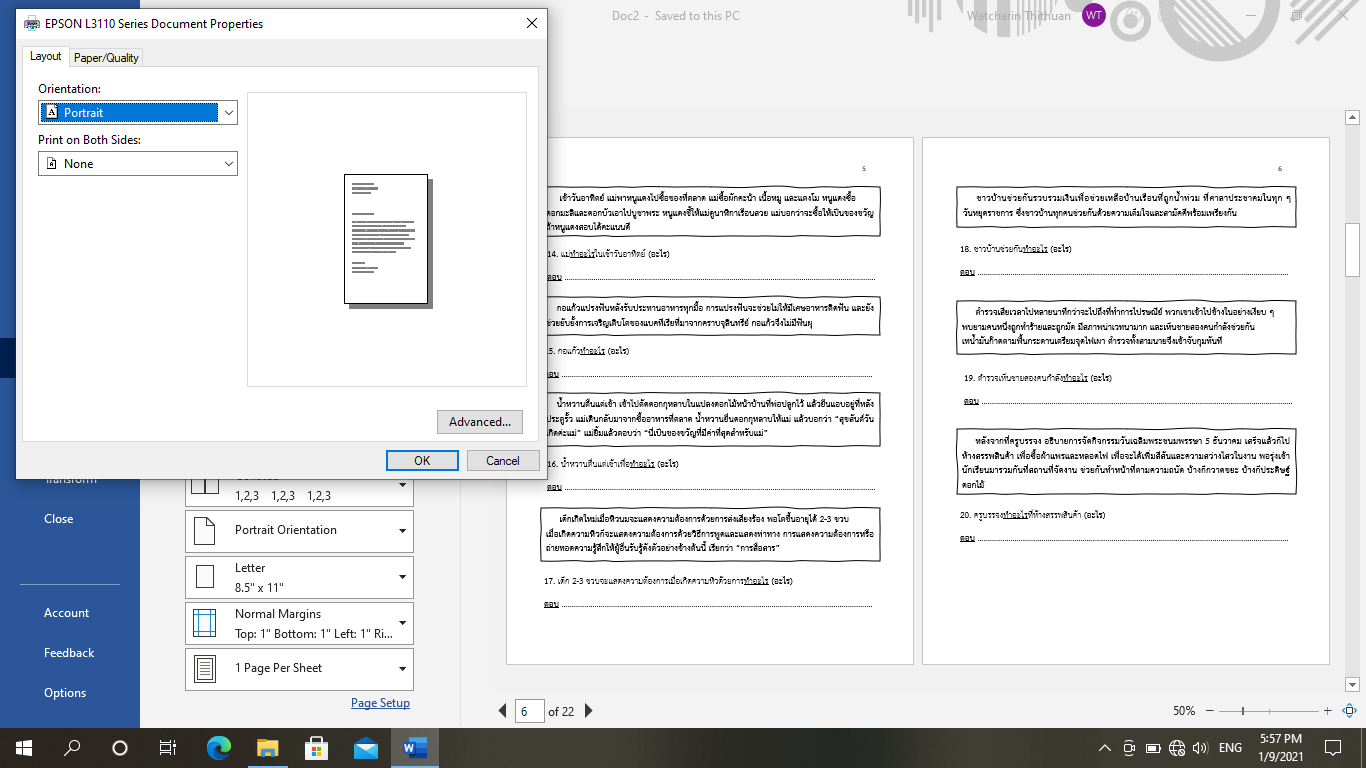
Task: Click preview page 5 thumbnail
Action: [x=710, y=401]
